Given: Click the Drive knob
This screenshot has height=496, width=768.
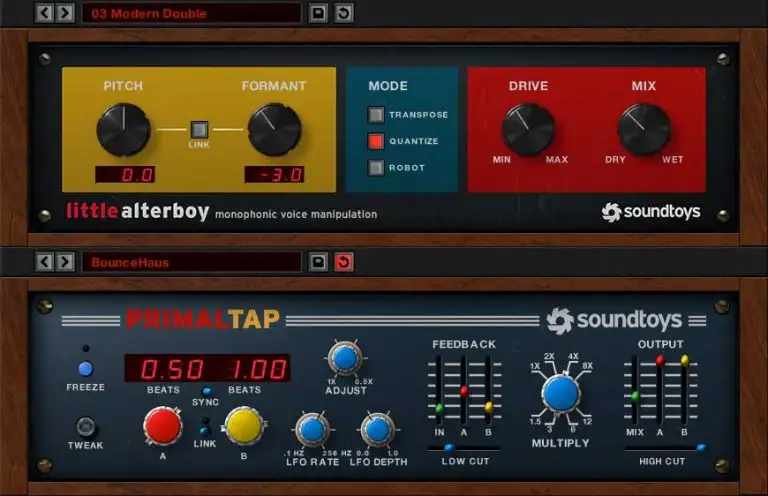Looking at the screenshot, I should tap(528, 129).
